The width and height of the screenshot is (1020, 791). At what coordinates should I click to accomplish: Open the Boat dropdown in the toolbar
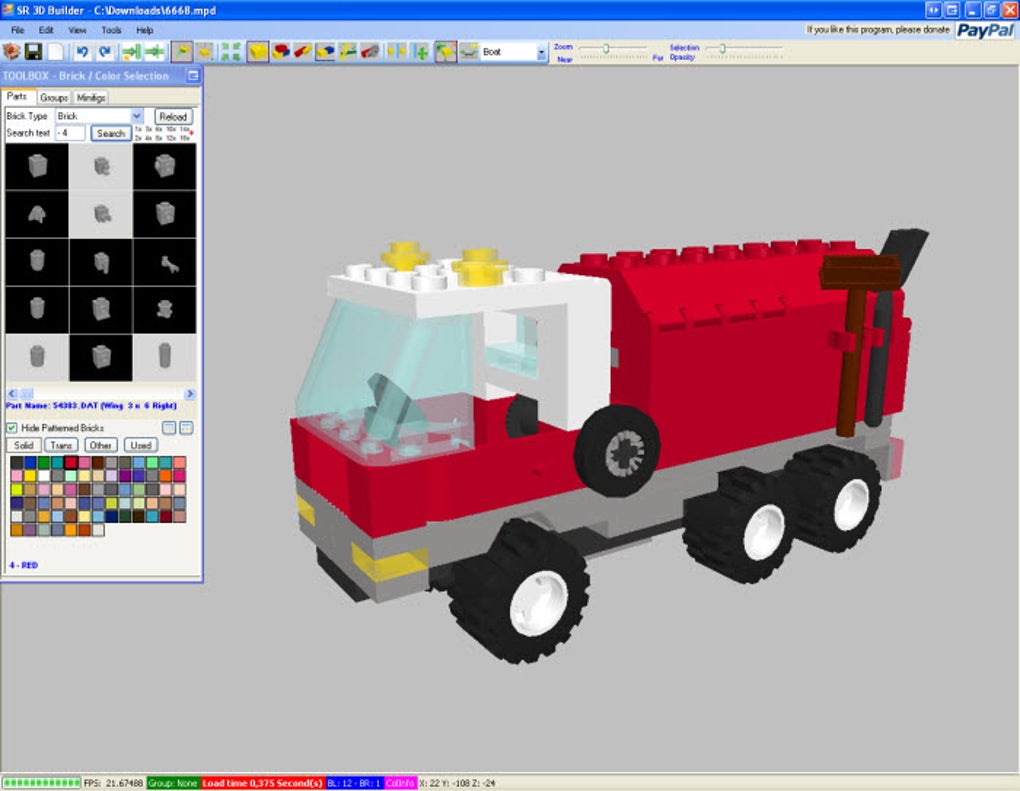click(x=541, y=53)
